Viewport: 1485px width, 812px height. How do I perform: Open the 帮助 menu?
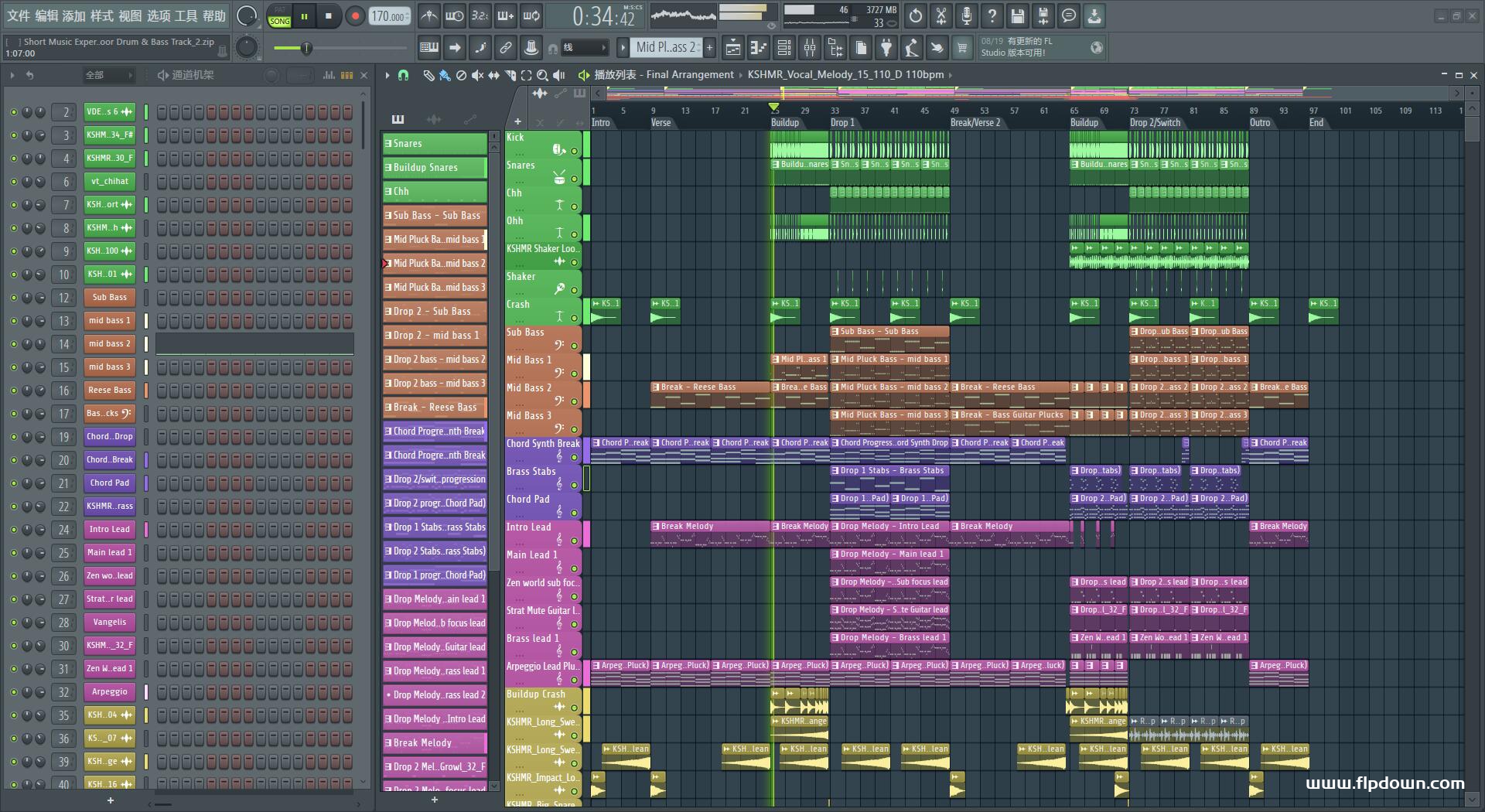pyautogui.click(x=214, y=15)
